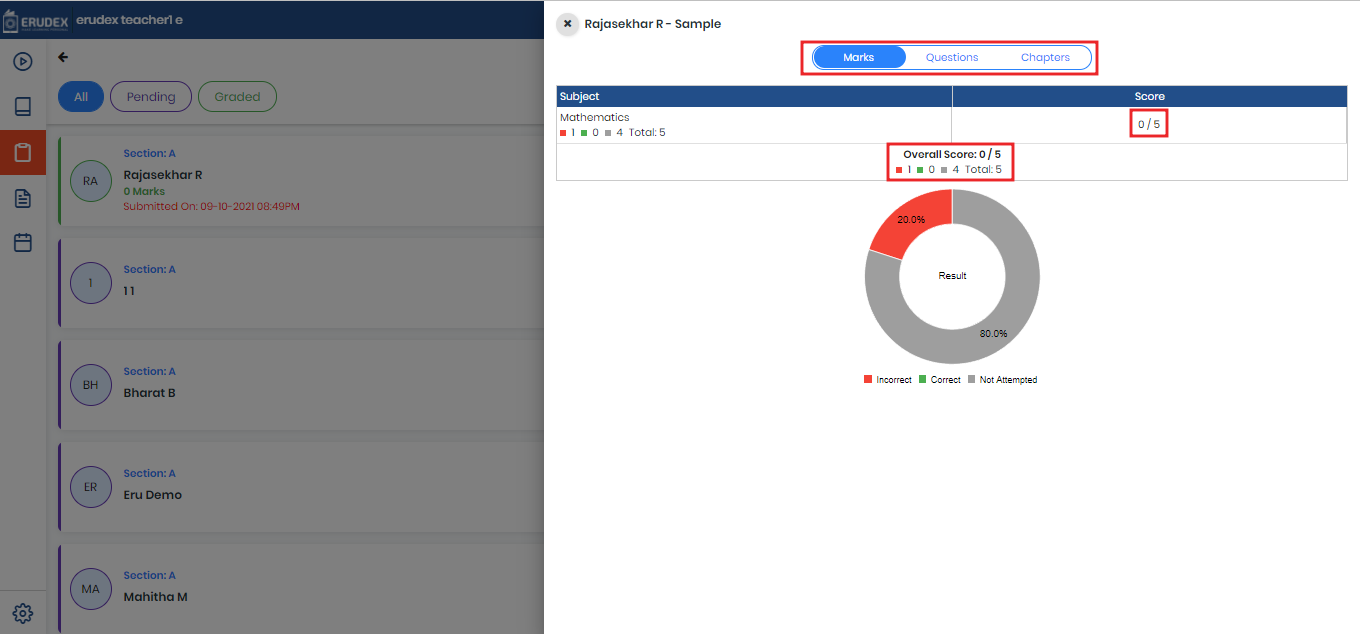Select the All filter pill
The height and width of the screenshot is (634, 1360).
81,97
